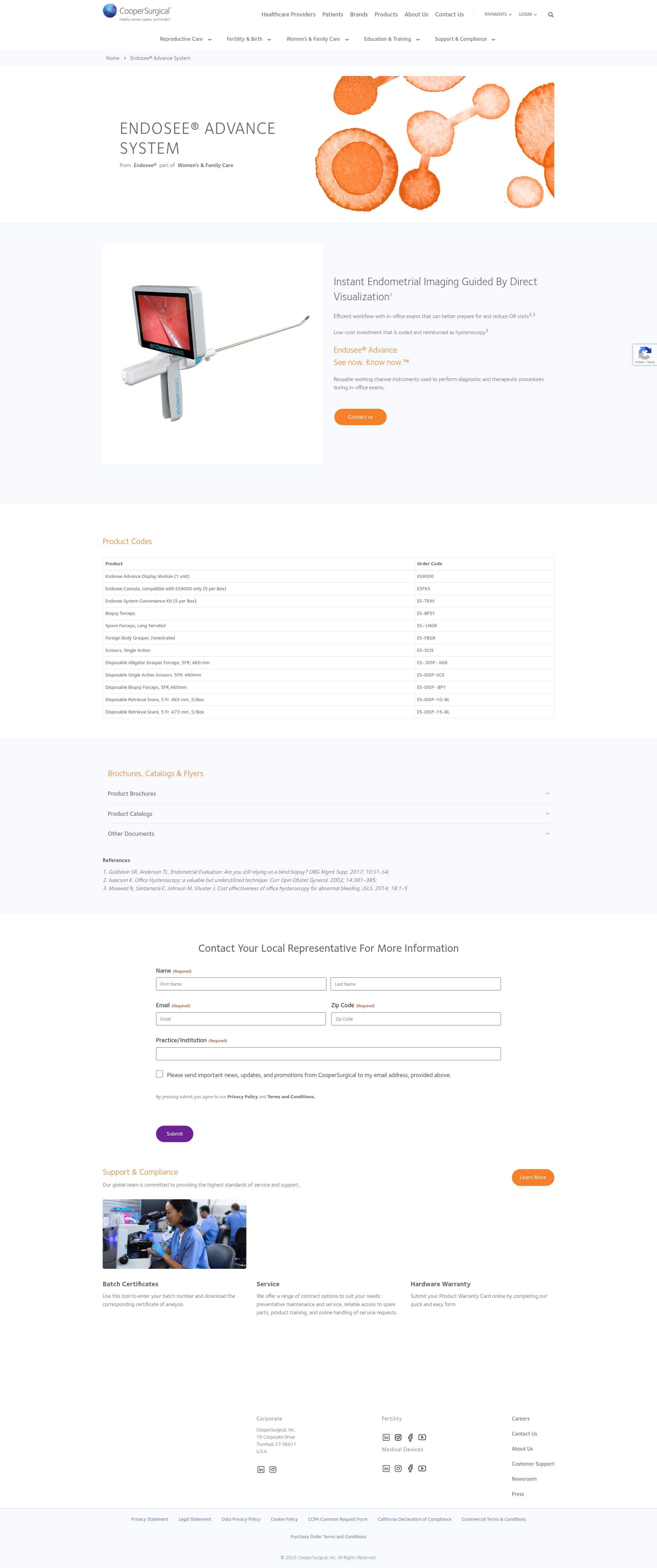Image resolution: width=657 pixels, height=1568 pixels.
Task: Click the CooperSurgical logo
Action: click(x=137, y=12)
